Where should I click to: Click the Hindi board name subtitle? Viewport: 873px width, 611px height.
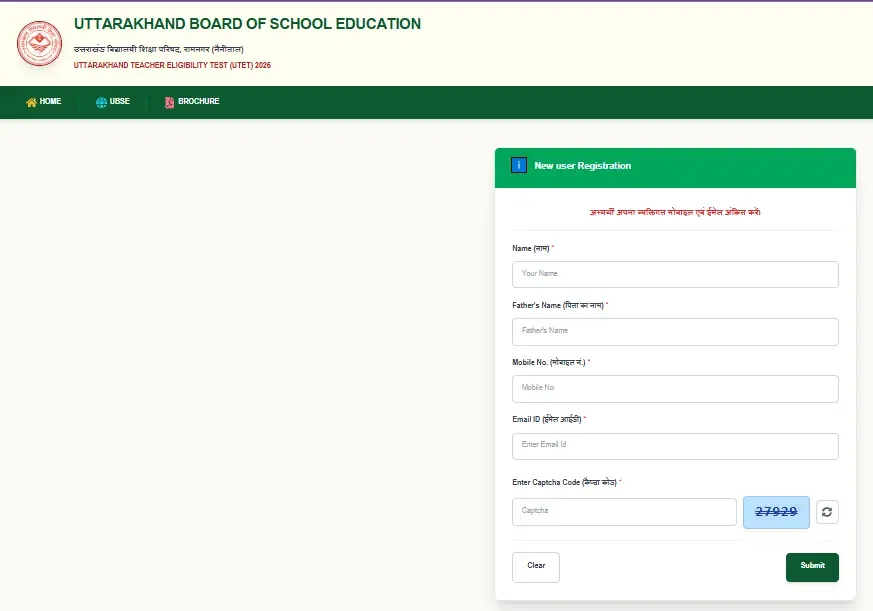click(159, 49)
